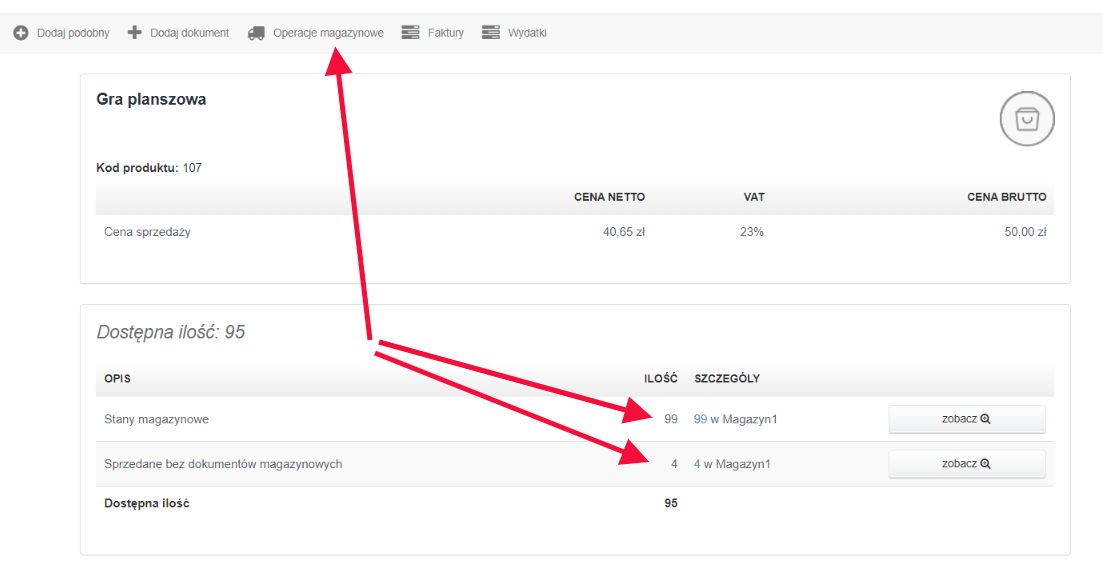The image size is (1103, 580).
Task: Click the quantity 99 in ILOŚĆ column
Action: tap(670, 419)
